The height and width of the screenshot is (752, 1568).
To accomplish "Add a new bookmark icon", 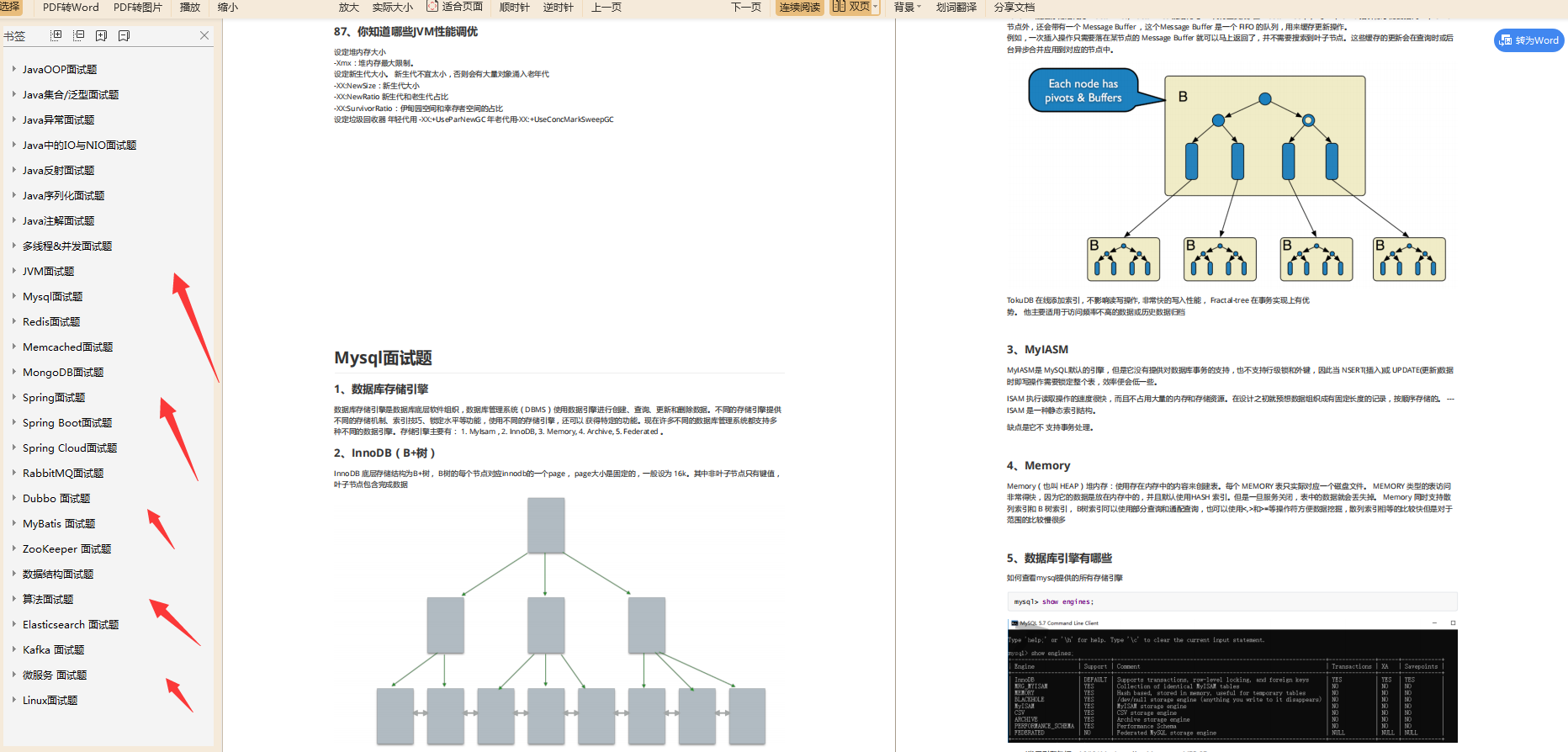I will [102, 35].
